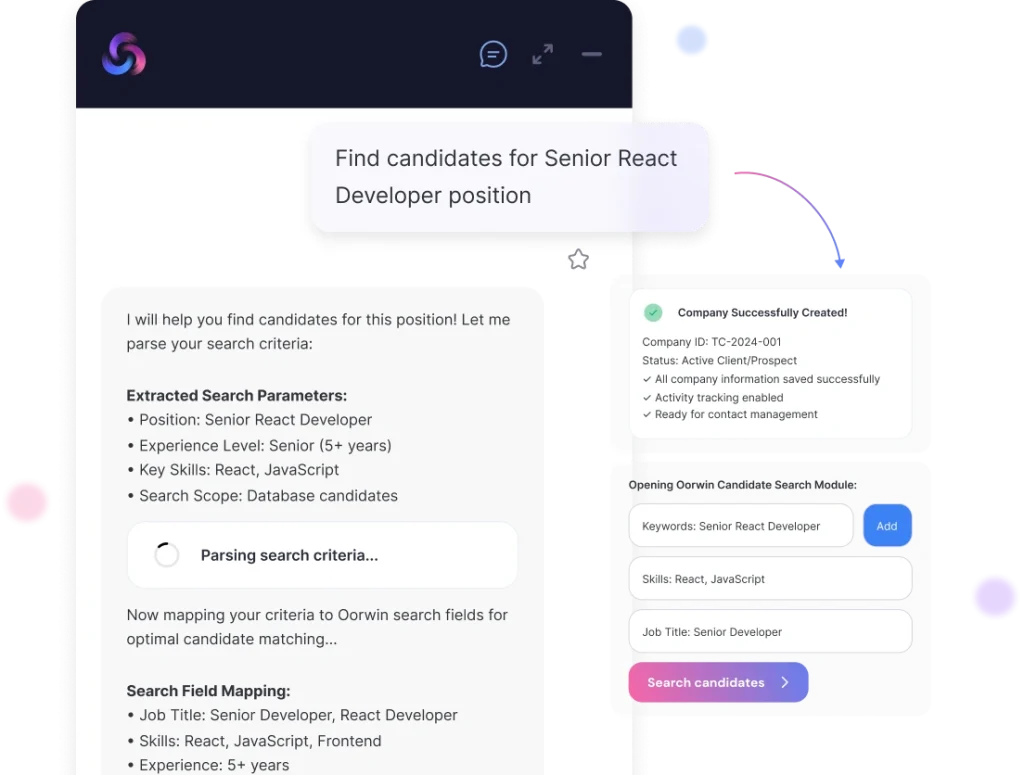Click the Extracted Search Parameters heading
This screenshot has width=1024, height=775.
tap(237, 395)
